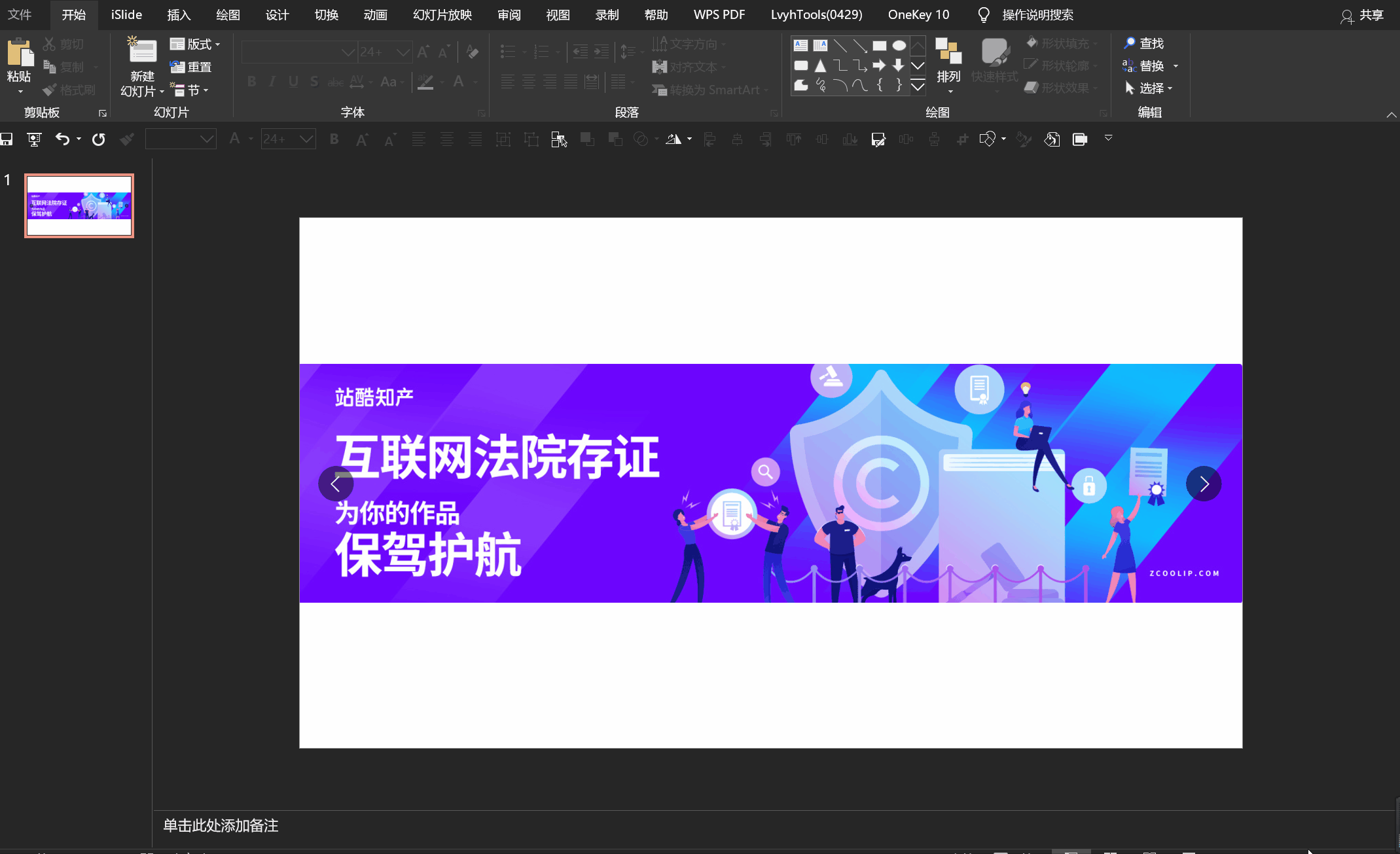This screenshot has height=854, width=1400.
Task: Click the 共享 share button
Action: tap(1363, 15)
